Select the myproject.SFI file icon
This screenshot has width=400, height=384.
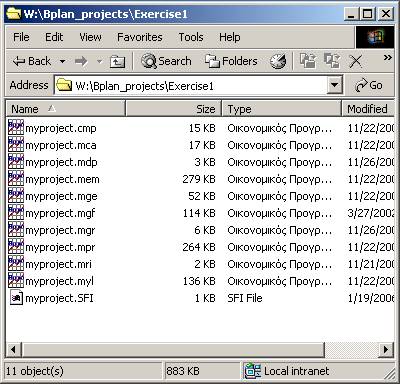[x=16, y=298]
